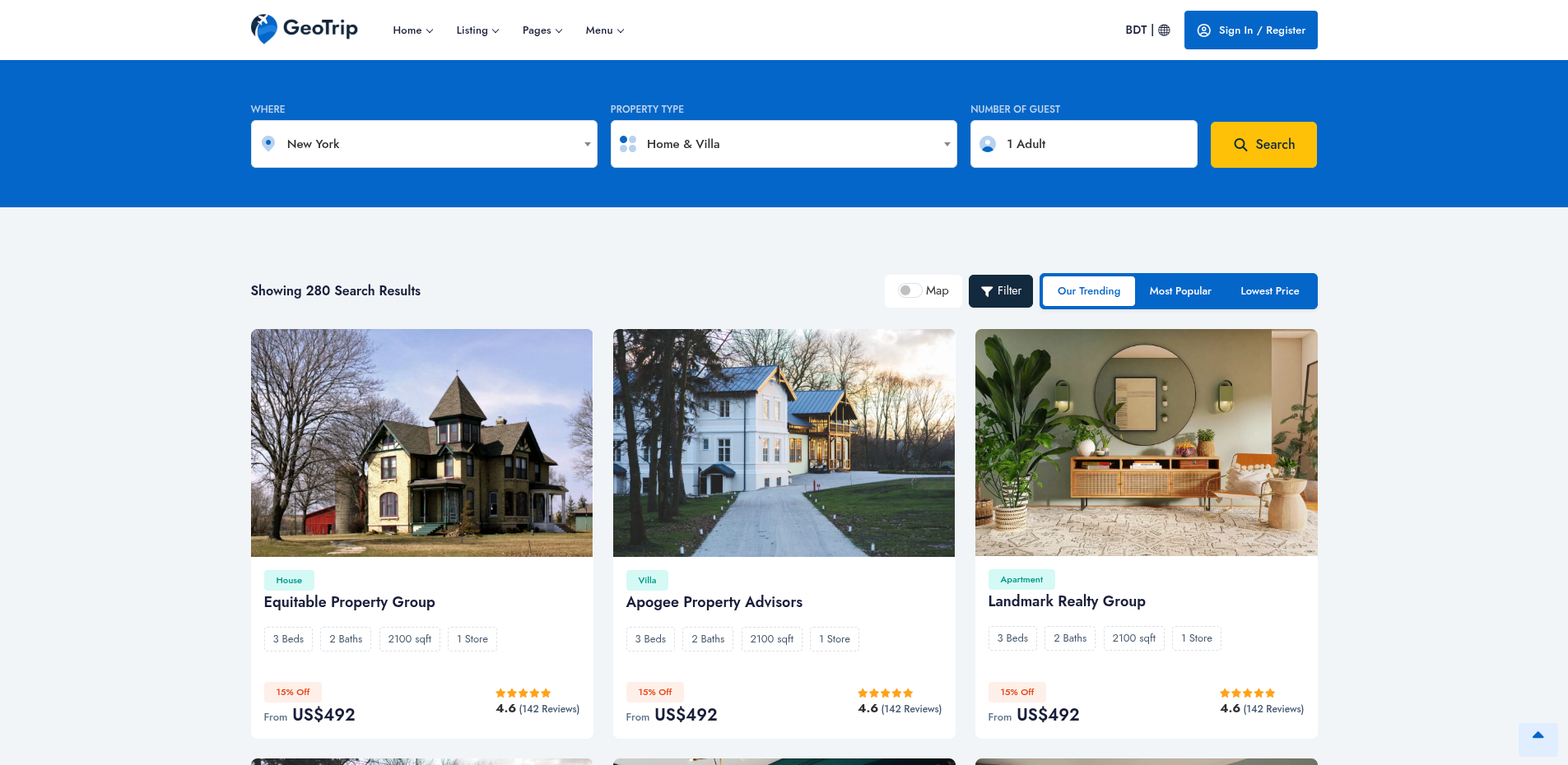This screenshot has width=1568, height=765.
Task: Open the Filter button
Action: coord(1000,291)
